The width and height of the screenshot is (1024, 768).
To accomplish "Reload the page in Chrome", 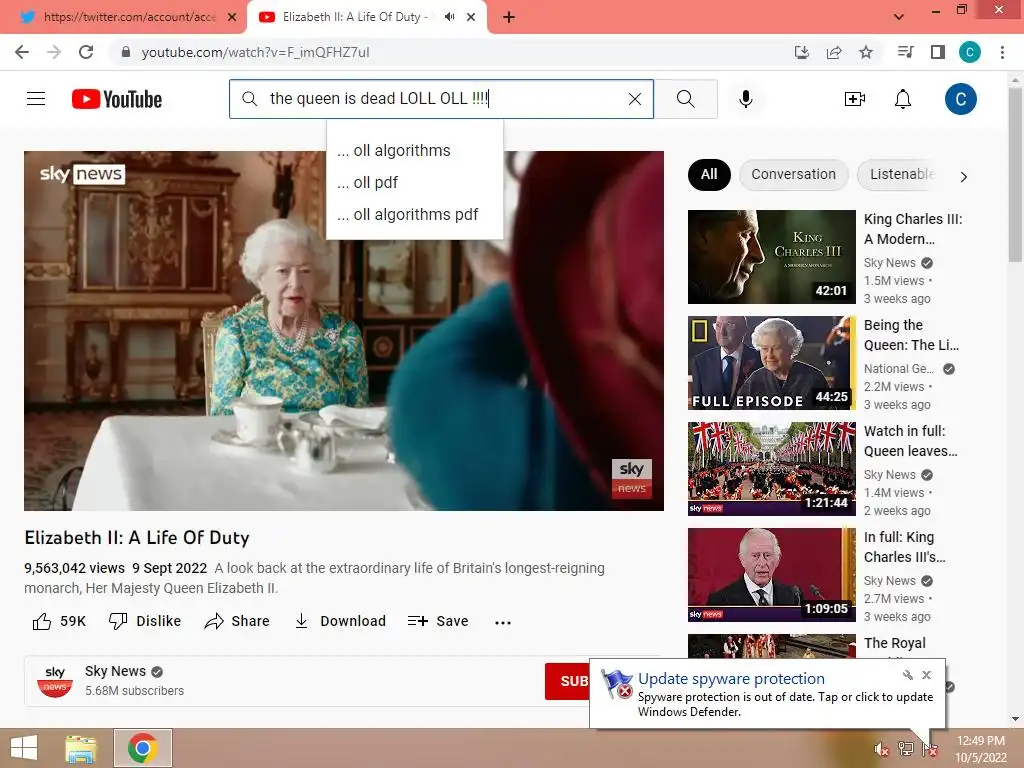I will tap(86, 52).
